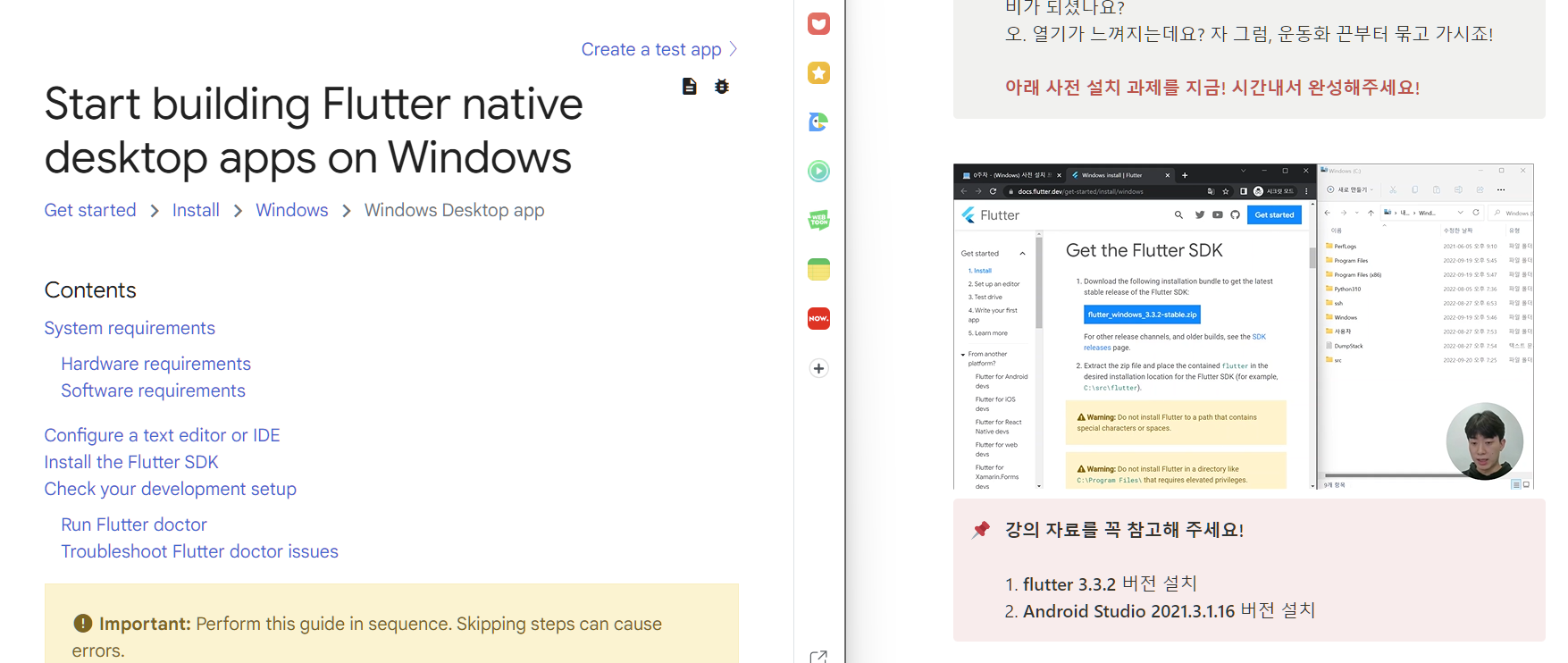Image resolution: width=1568 pixels, height=663 pixels.
Task: Jump to 'Software requirements' section
Action: coord(153,390)
